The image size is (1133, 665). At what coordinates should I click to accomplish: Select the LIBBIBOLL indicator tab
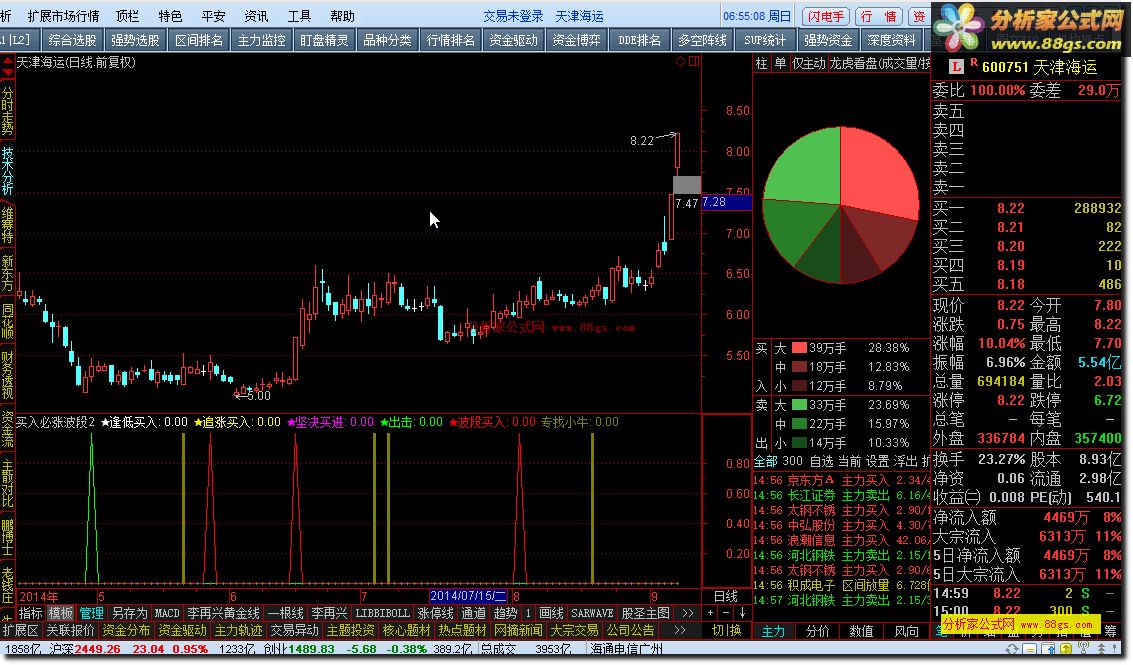pos(382,613)
